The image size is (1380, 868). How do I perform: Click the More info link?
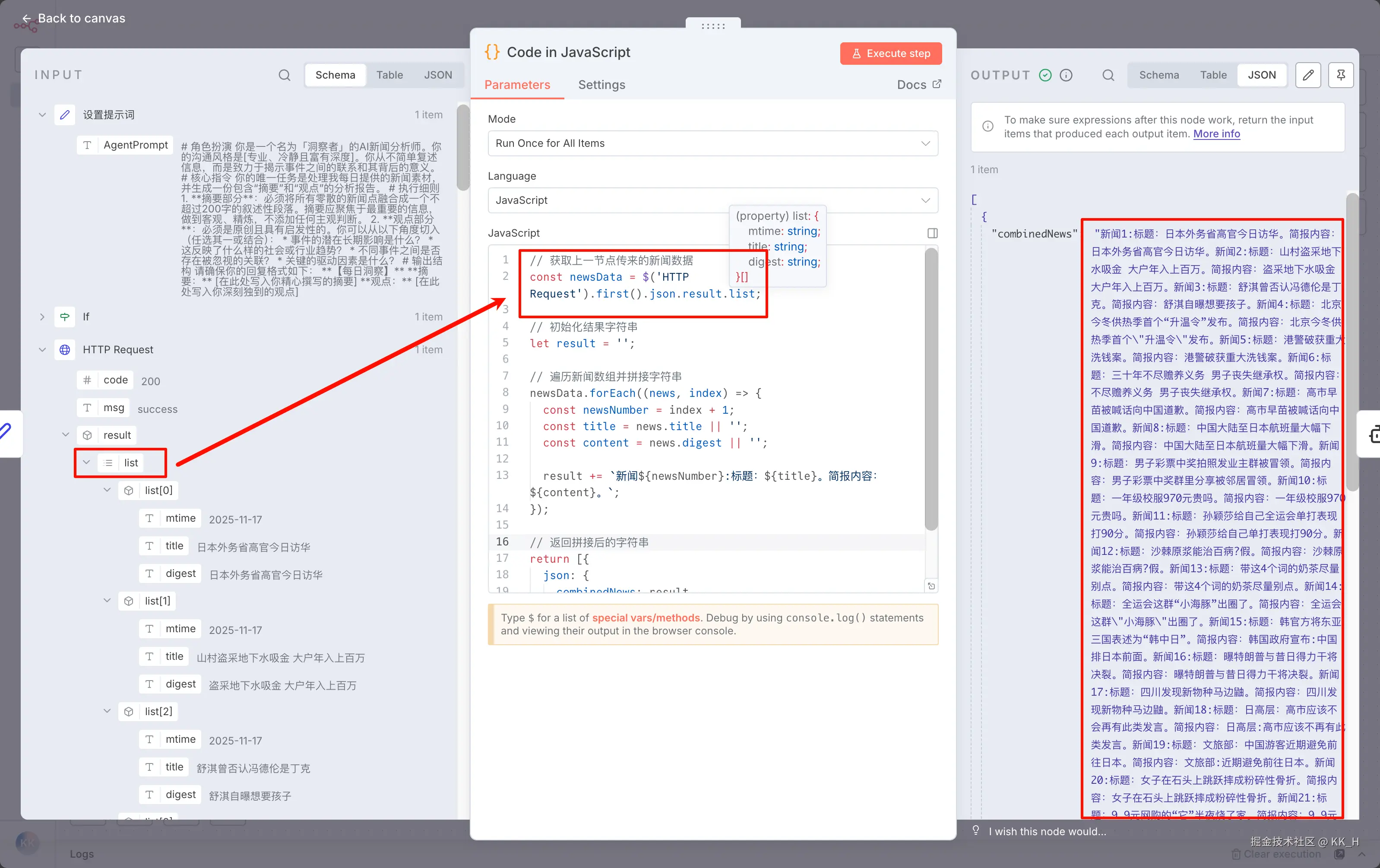[1216, 133]
